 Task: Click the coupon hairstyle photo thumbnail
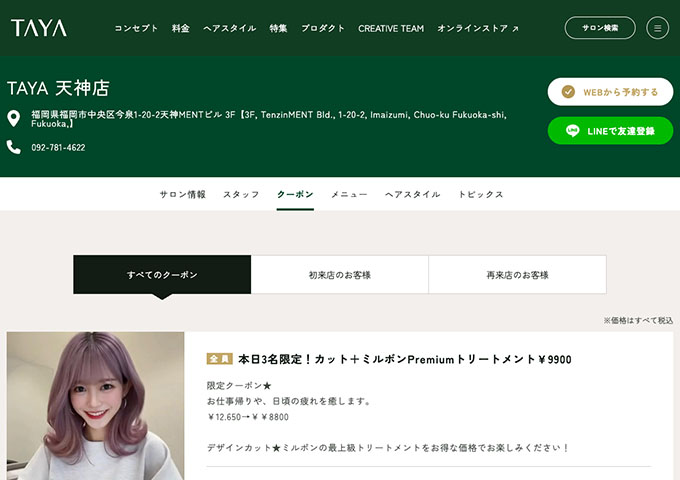pyautogui.click(x=95, y=406)
